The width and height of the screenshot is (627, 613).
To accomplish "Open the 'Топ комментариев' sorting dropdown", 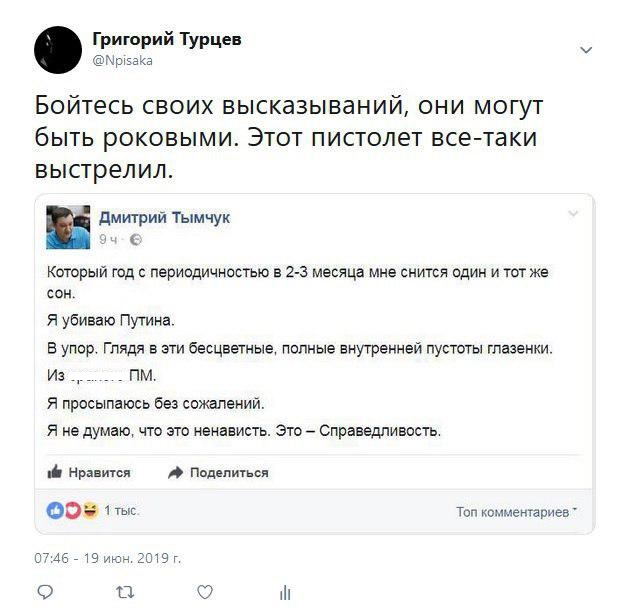I will coord(516,512).
